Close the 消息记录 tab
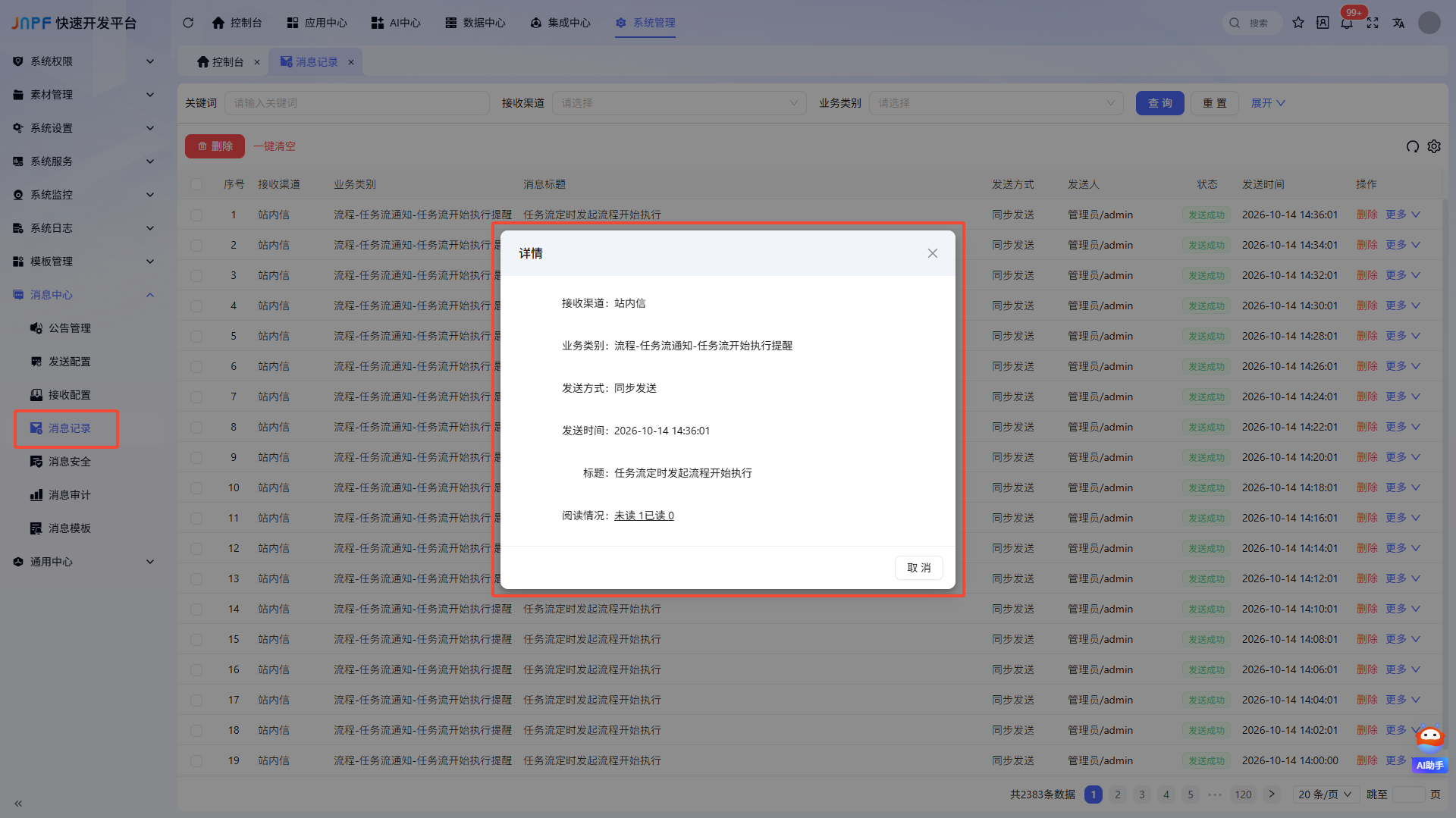The image size is (1456, 818). coord(351,62)
